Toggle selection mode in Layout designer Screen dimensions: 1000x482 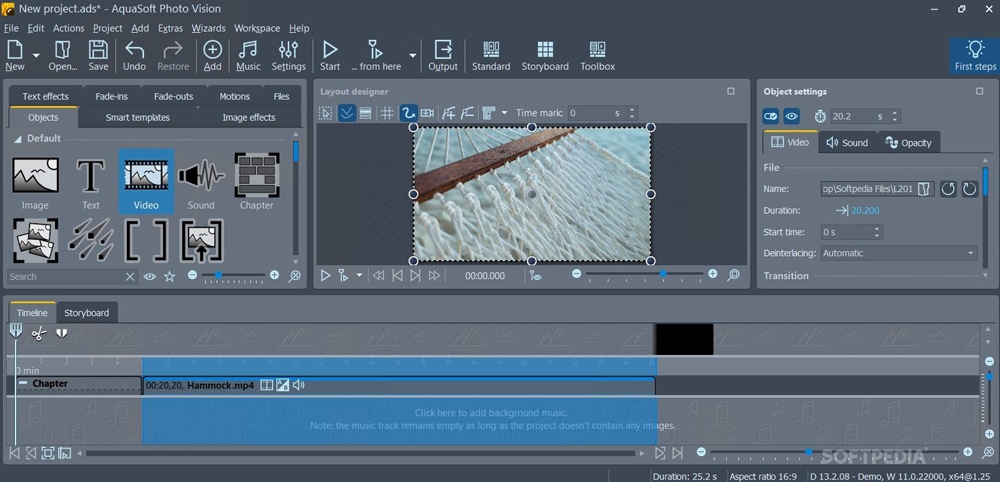326,113
